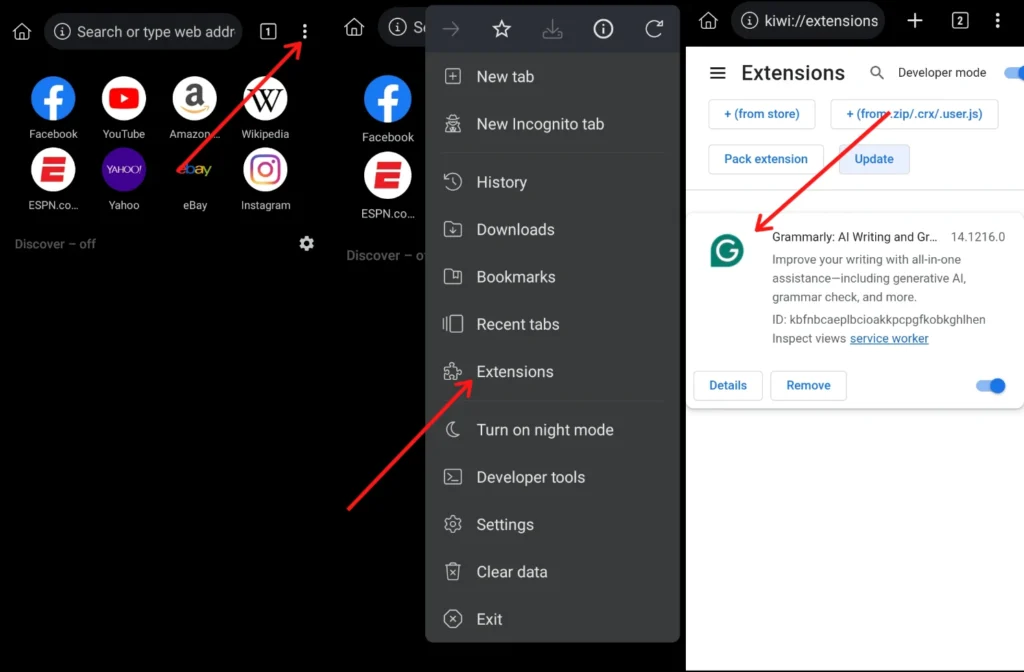This screenshot has width=1024, height=672.
Task: Disable the Grammarly extension toggle
Action: click(x=990, y=386)
